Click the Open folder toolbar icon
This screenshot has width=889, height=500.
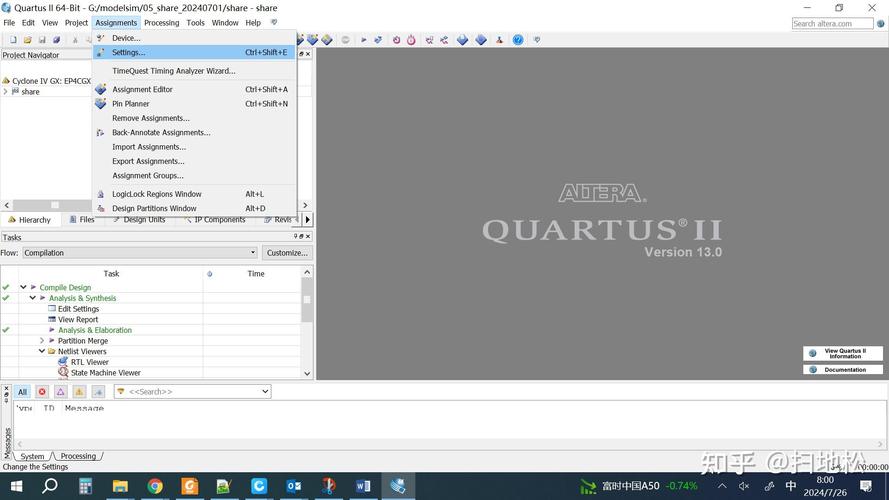coord(28,40)
